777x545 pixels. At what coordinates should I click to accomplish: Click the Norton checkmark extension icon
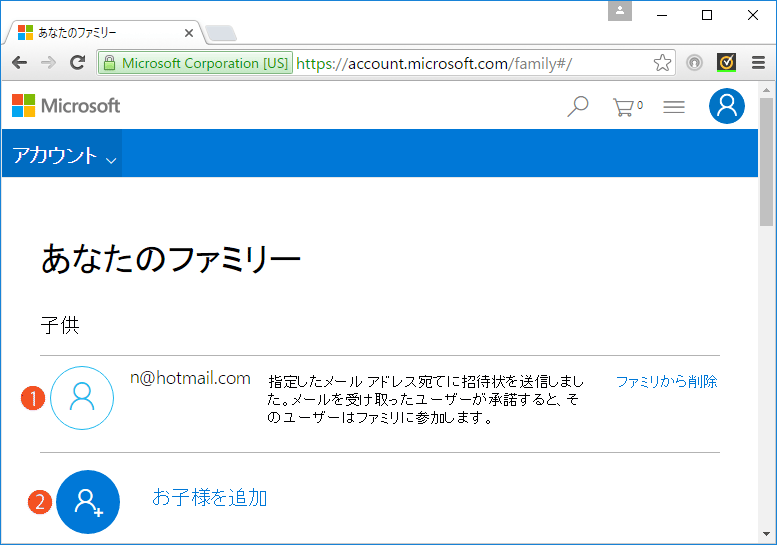726,62
